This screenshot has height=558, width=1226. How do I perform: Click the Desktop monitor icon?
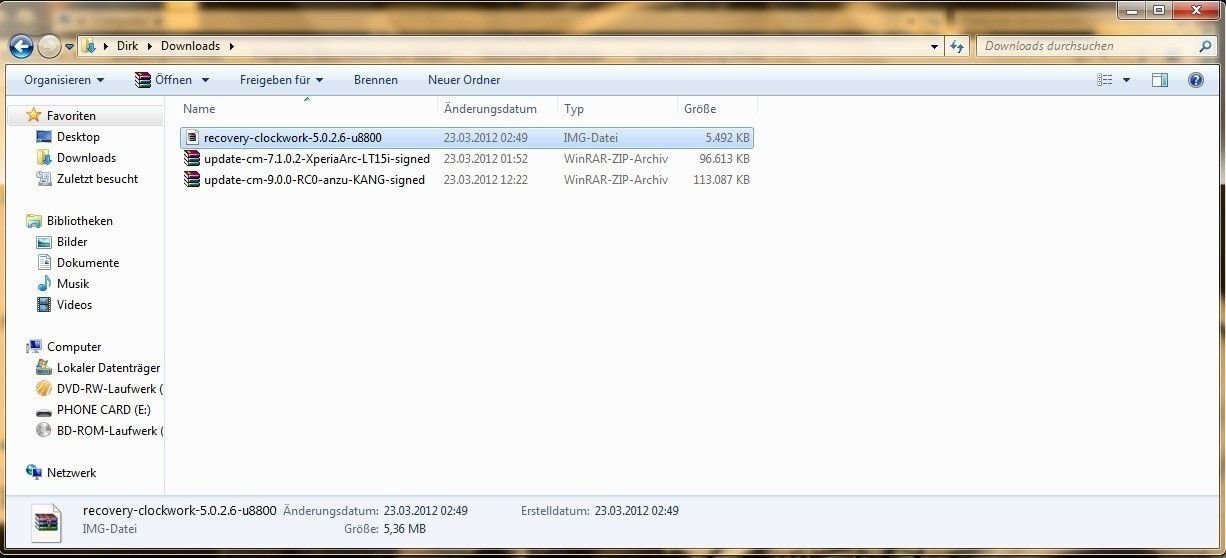[x=44, y=137]
